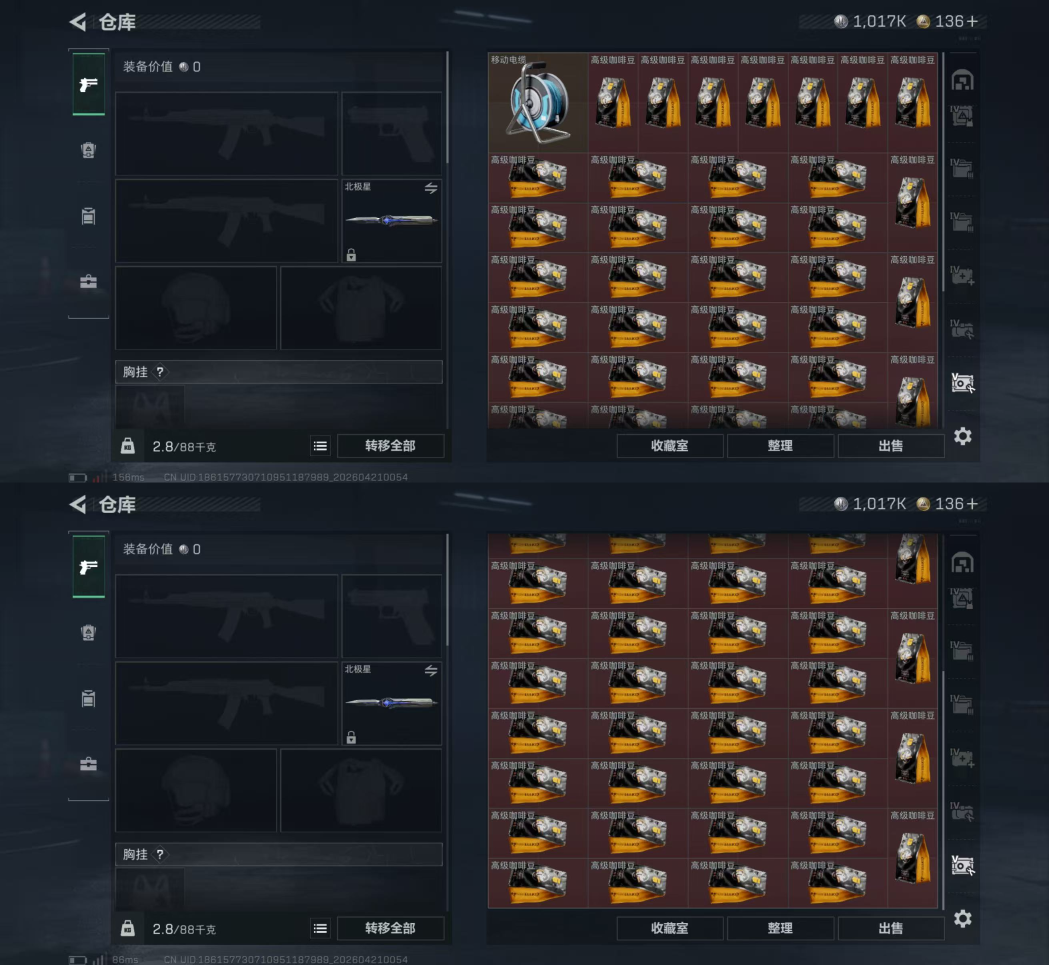Image resolution: width=1049 pixels, height=965 pixels.
Task: Expand list view icon beside lower 转移全部
Action: tap(320, 929)
